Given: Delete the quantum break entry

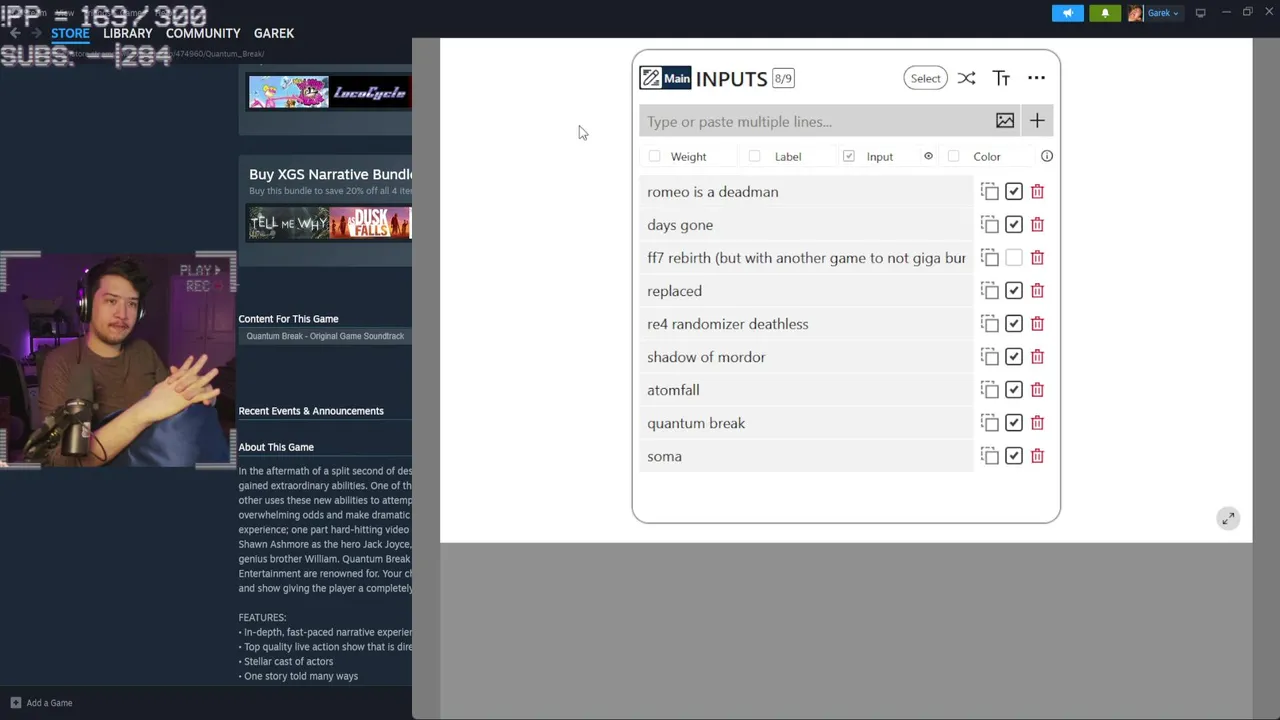Looking at the screenshot, I should click(x=1037, y=422).
